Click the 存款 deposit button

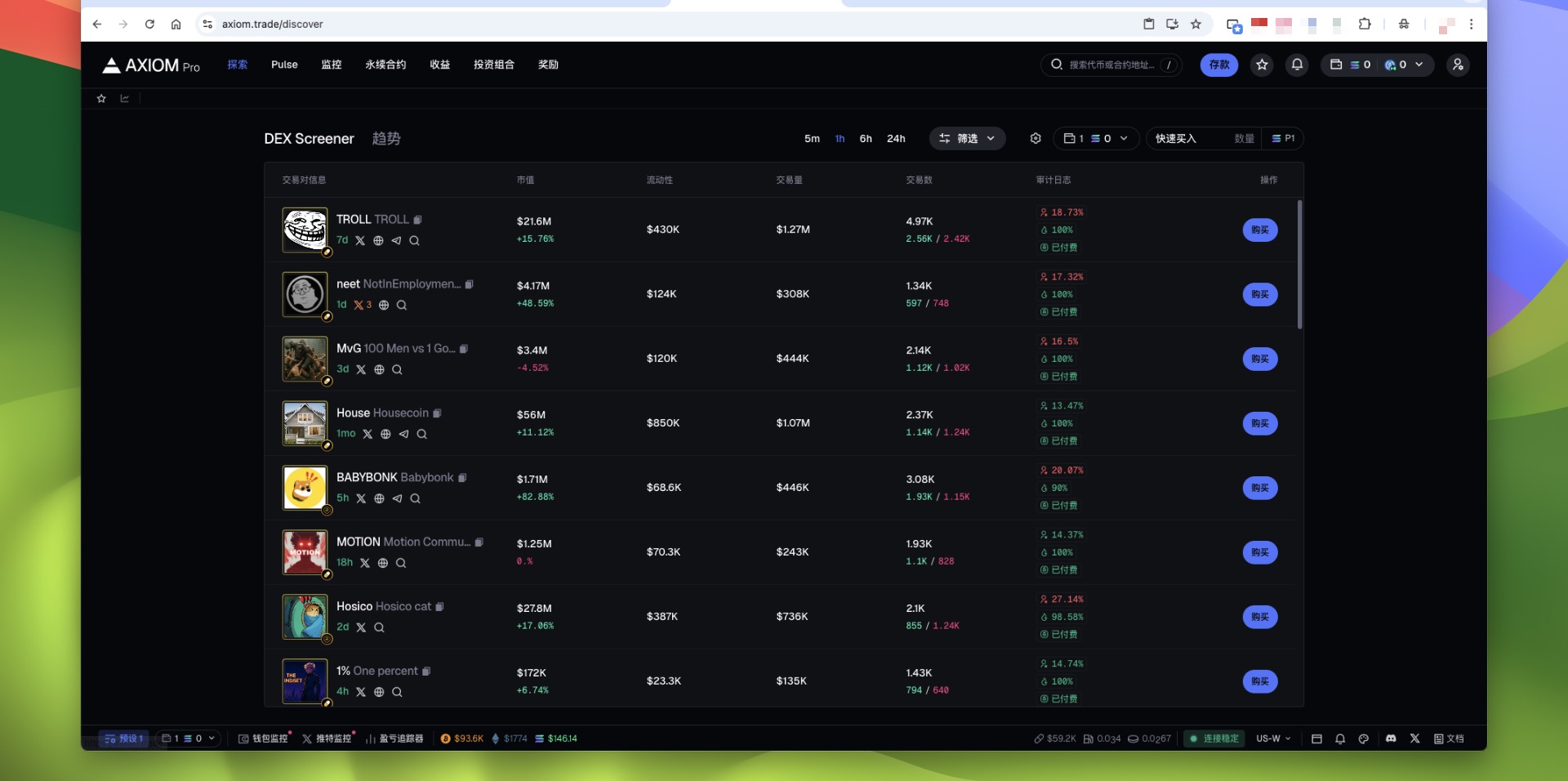click(1219, 65)
